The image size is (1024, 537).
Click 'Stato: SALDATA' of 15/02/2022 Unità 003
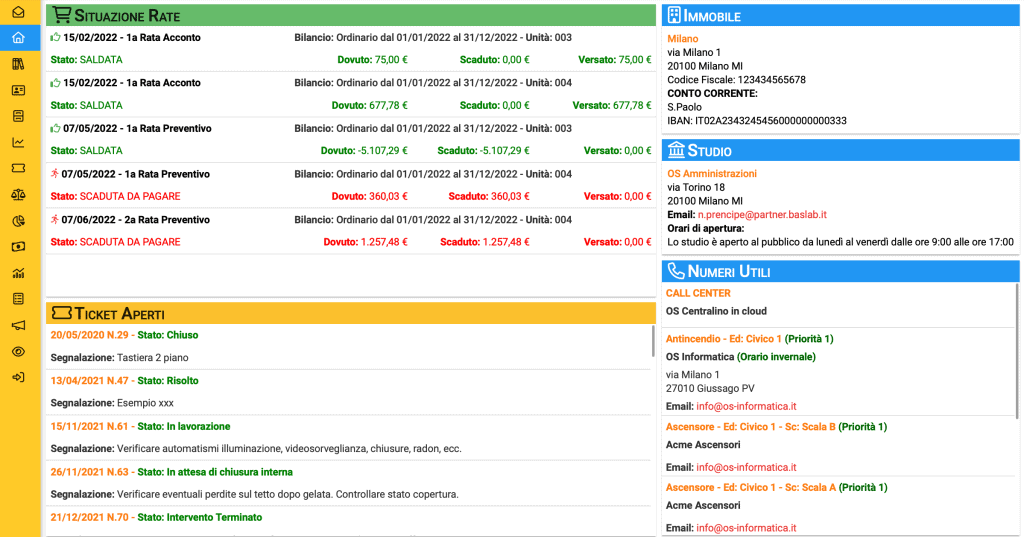[x=86, y=59]
